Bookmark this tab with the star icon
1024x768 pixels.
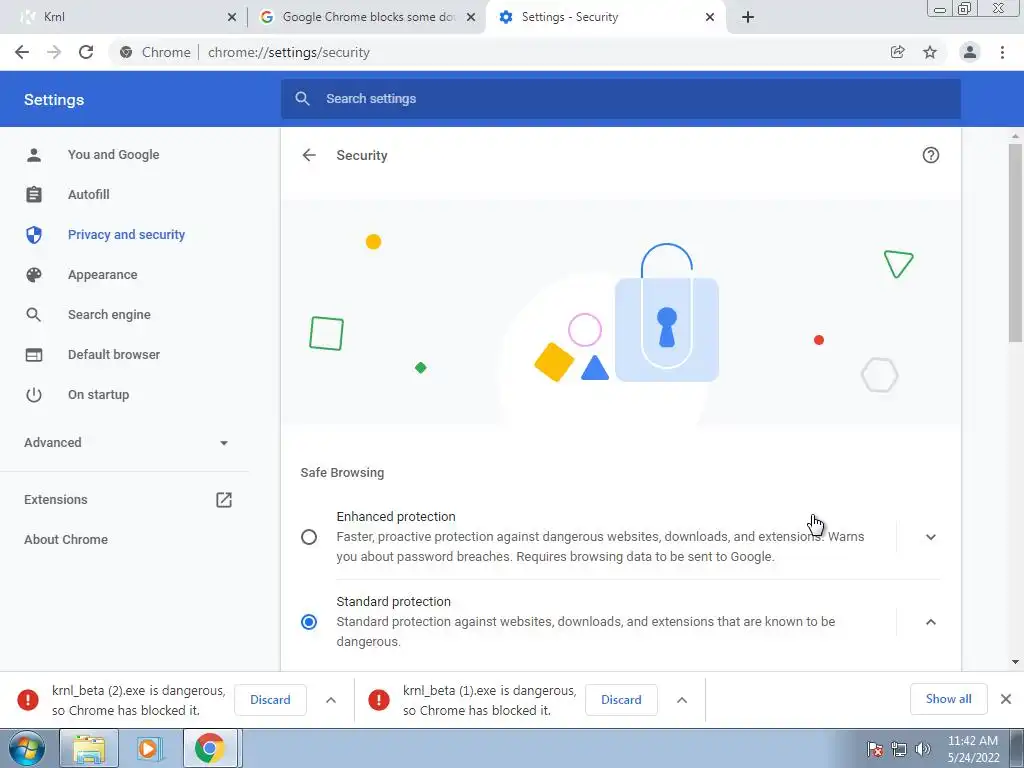coord(930,52)
